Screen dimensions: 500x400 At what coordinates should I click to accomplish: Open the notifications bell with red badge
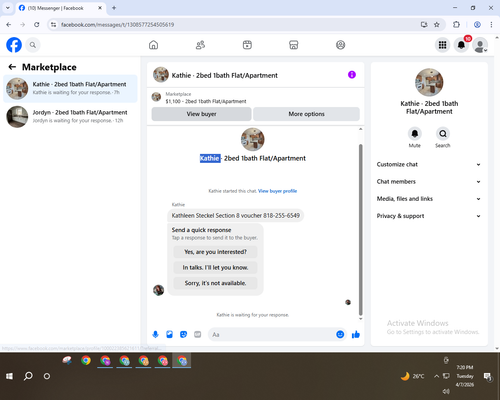(x=461, y=45)
